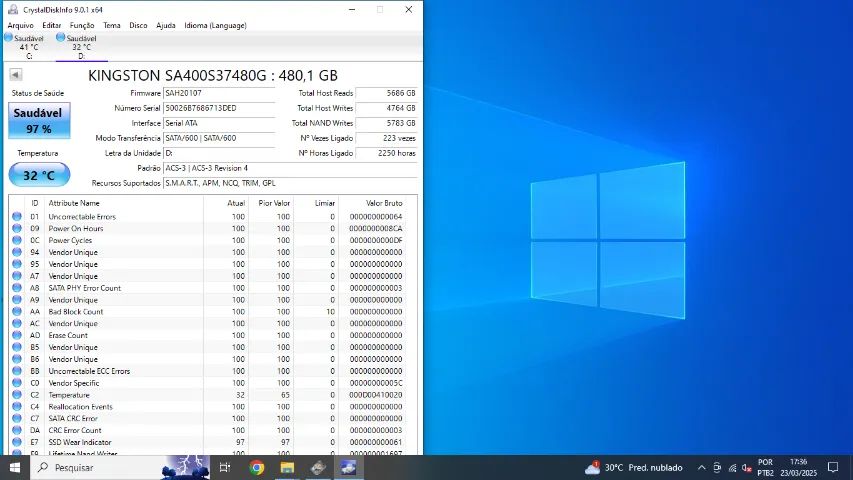Click status circle of SATA CRC Error row
Image resolution: width=853 pixels, height=480 pixels.
(17, 419)
